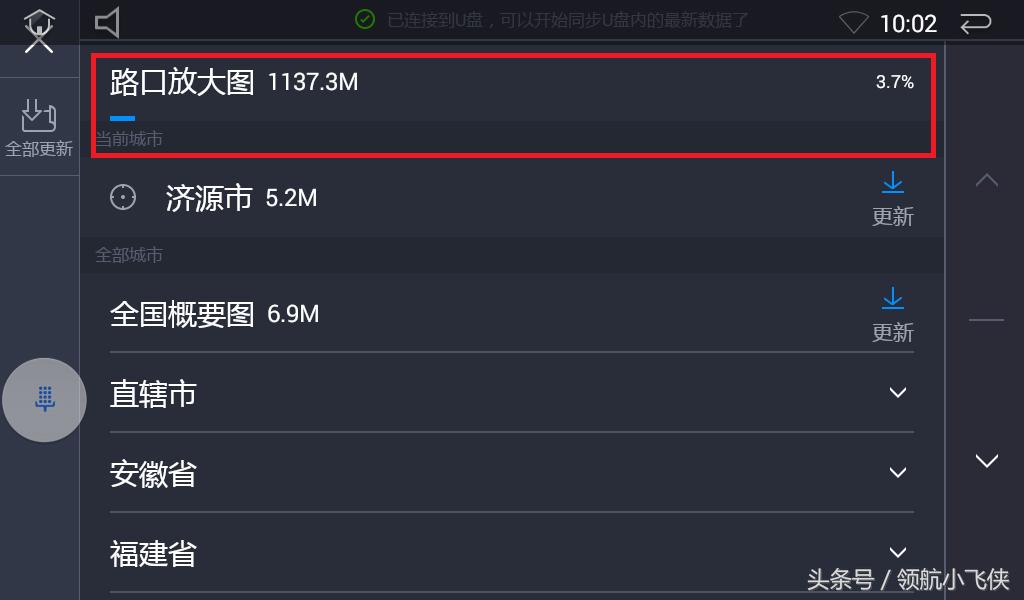
Task: Click the up arrow to scroll the list
Action: [986, 180]
